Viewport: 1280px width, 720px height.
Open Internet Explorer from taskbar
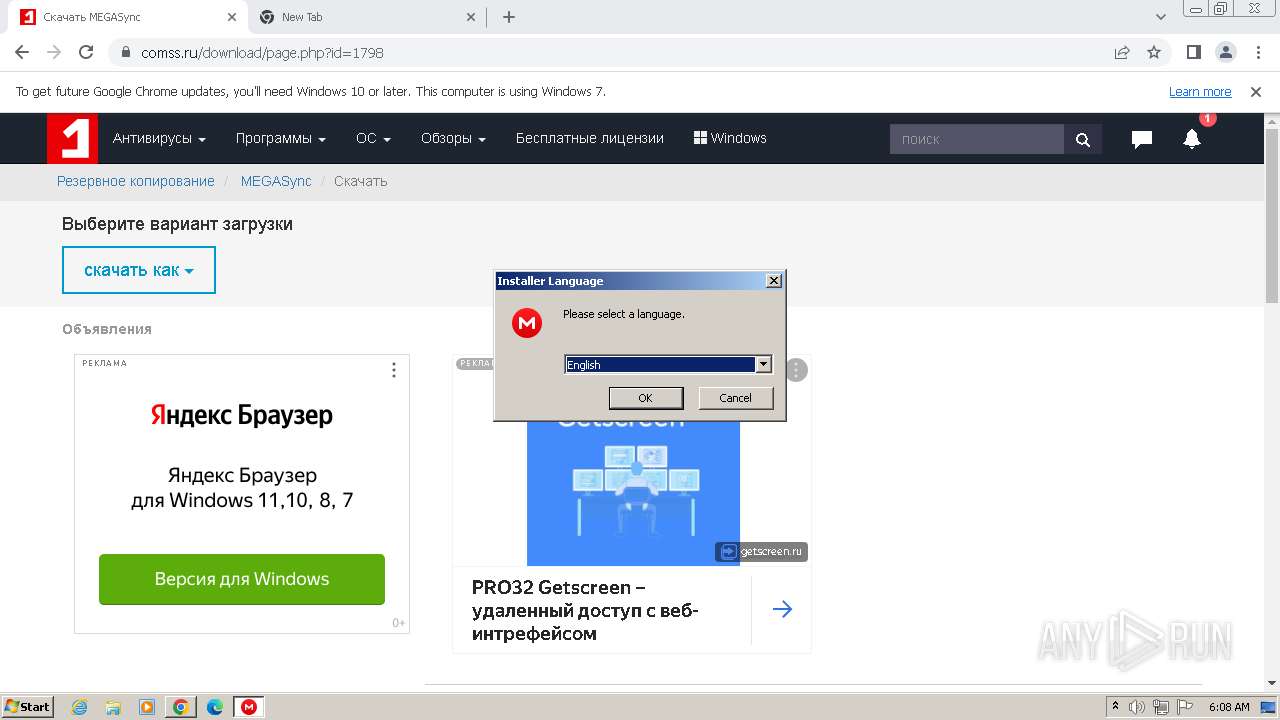[x=80, y=707]
